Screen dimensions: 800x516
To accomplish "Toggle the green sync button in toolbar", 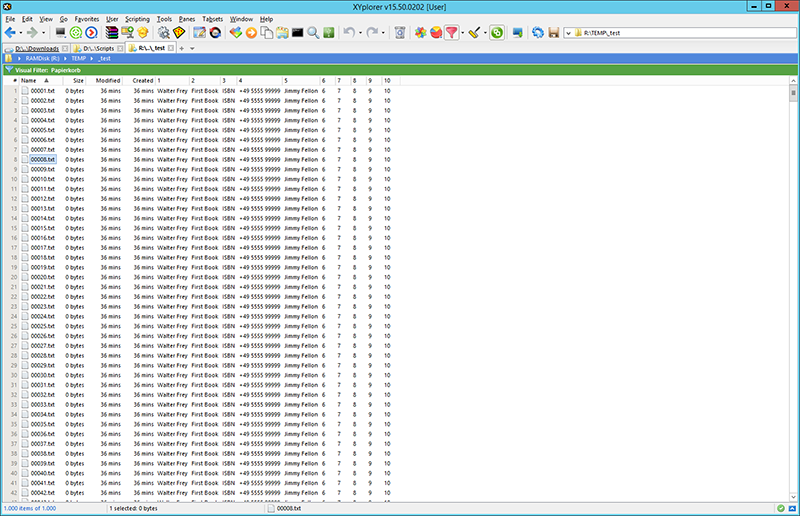I will pyautogui.click(x=498, y=33).
